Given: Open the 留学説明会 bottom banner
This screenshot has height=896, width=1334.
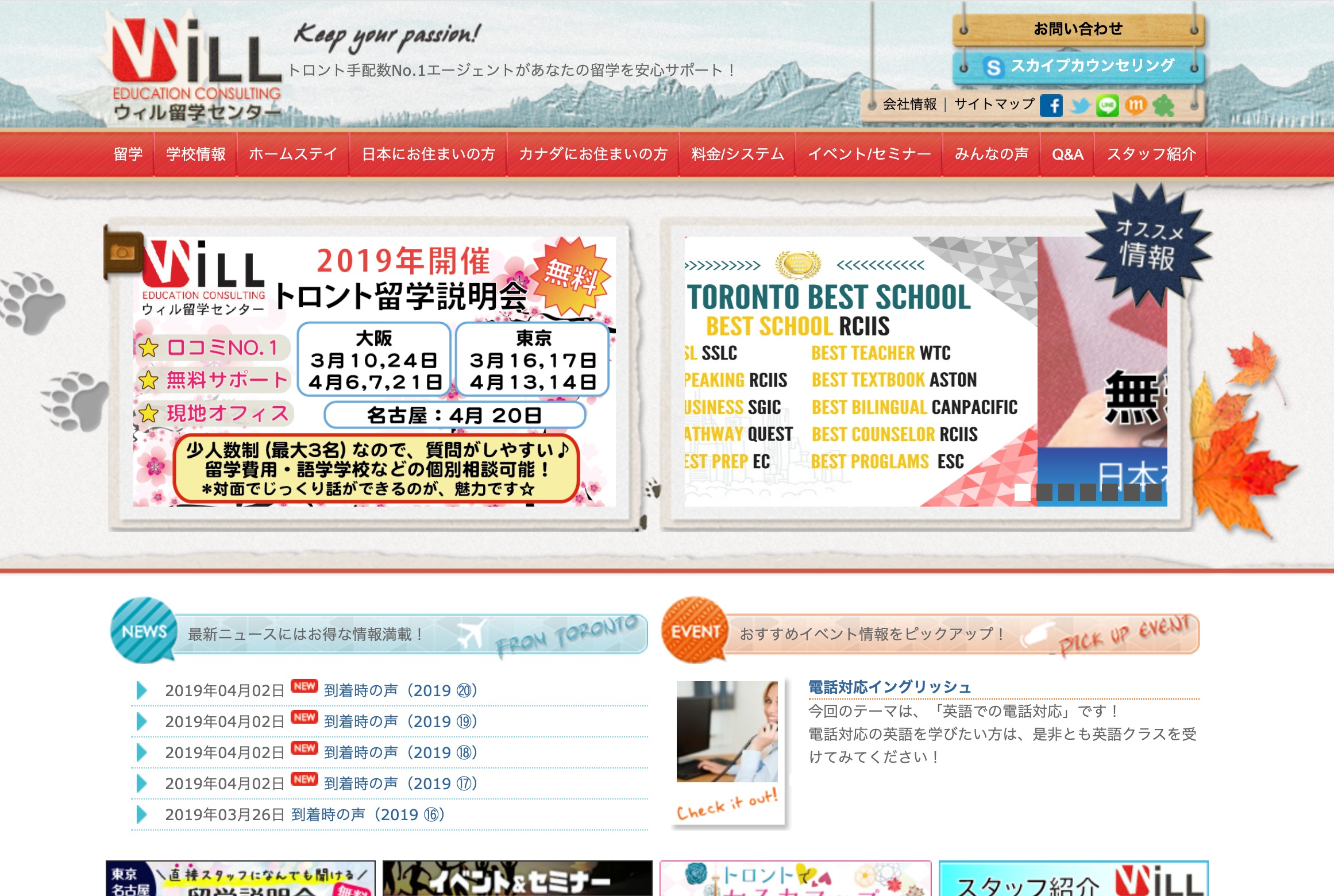Looking at the screenshot, I should (241, 879).
